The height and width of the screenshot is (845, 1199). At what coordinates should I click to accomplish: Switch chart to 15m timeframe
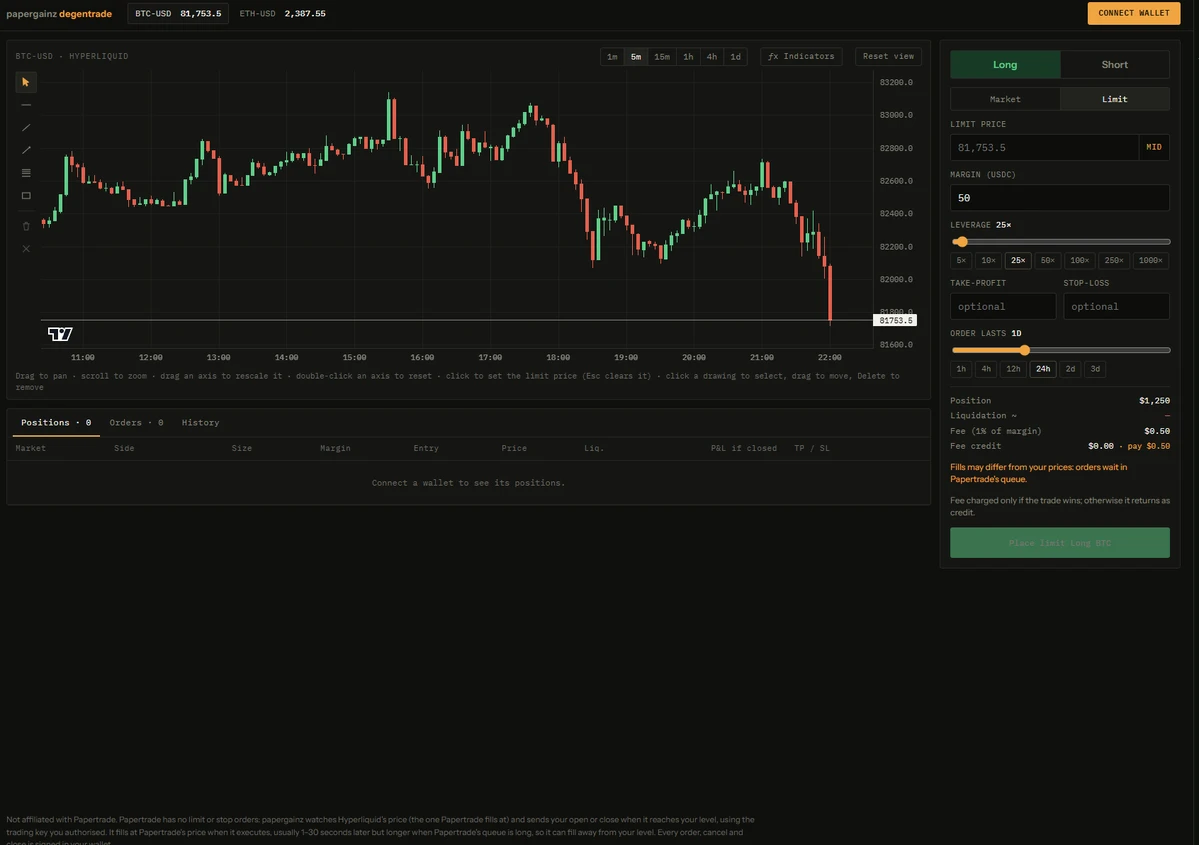[662, 57]
